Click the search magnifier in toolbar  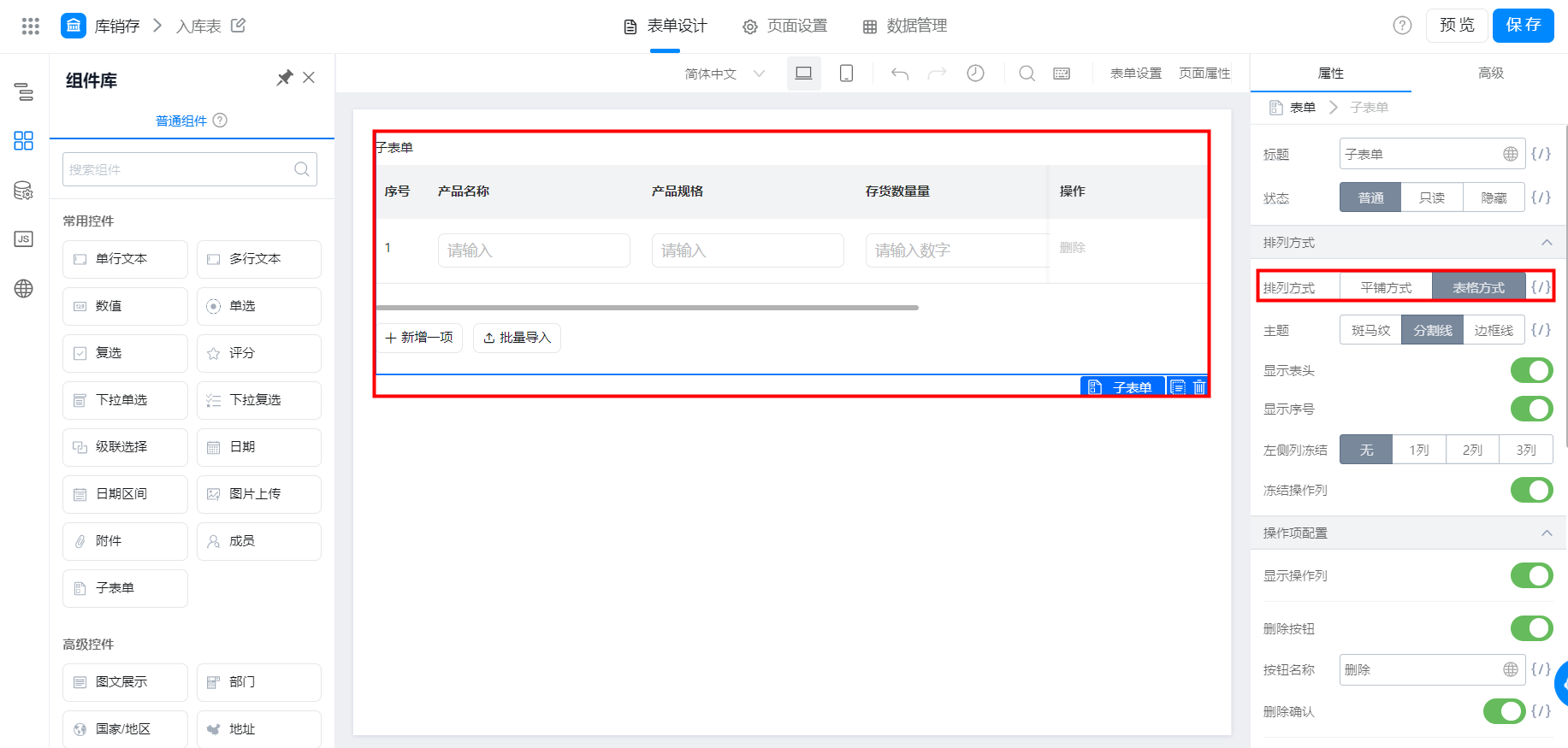(1027, 74)
